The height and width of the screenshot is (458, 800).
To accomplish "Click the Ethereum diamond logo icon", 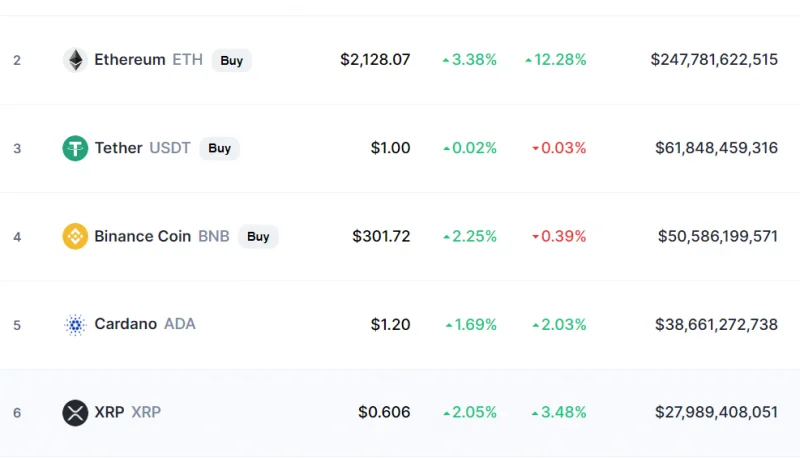I will click(x=75, y=60).
